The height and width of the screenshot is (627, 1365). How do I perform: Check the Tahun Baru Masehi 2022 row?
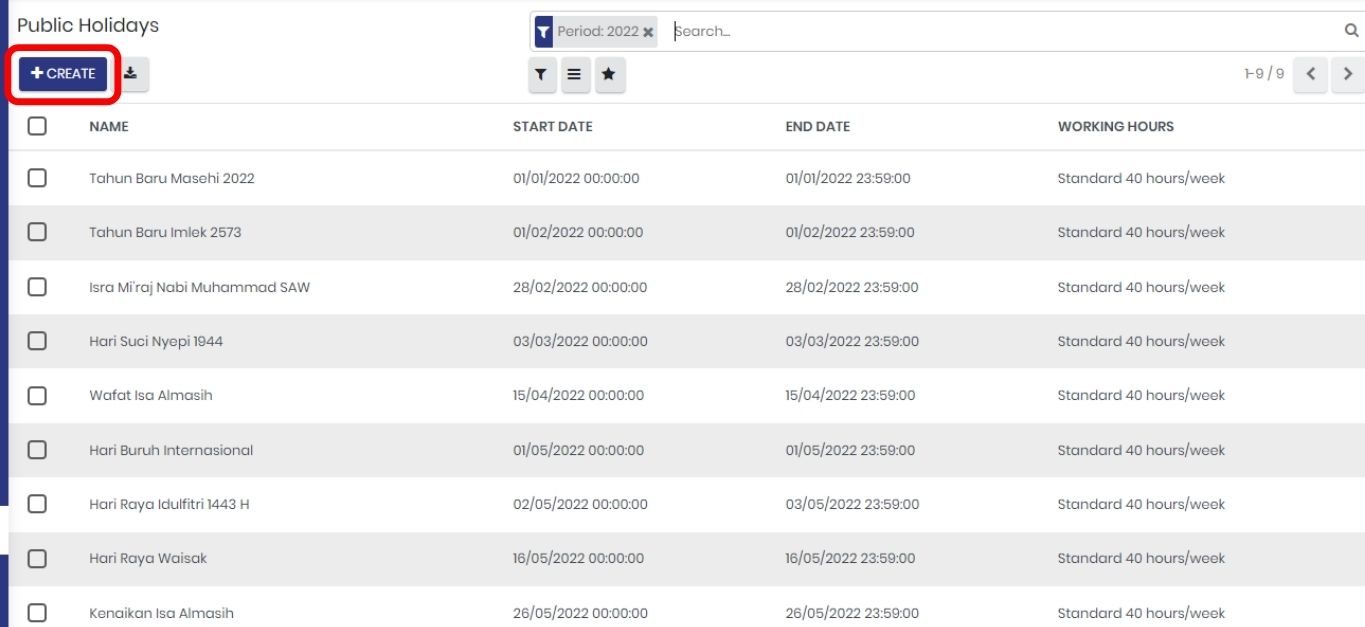tap(37, 178)
